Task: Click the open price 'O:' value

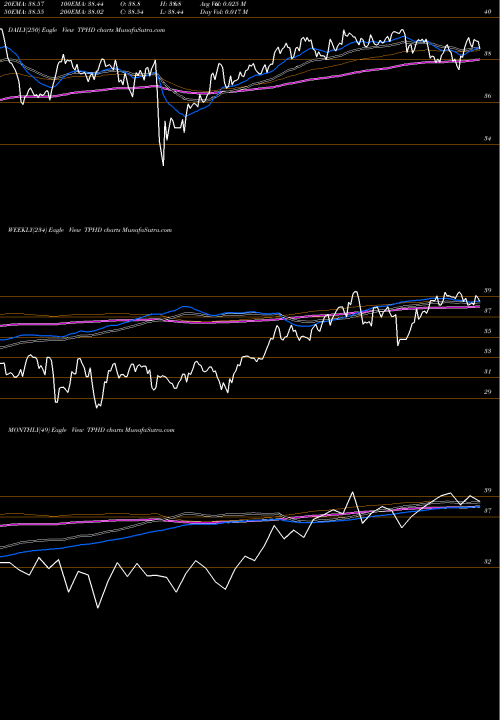Action: tap(129, 4)
